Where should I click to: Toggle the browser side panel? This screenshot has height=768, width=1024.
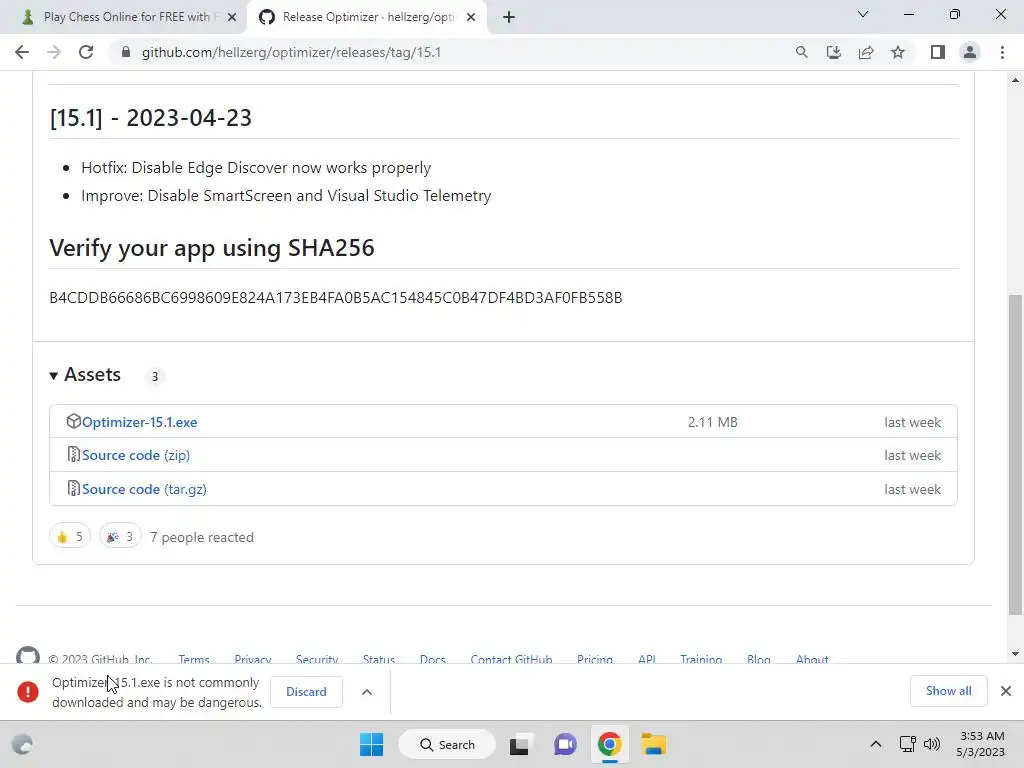point(938,52)
